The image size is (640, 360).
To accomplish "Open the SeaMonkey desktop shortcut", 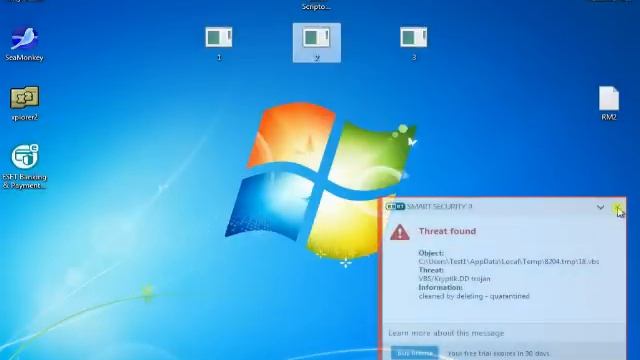I will 24,44.
